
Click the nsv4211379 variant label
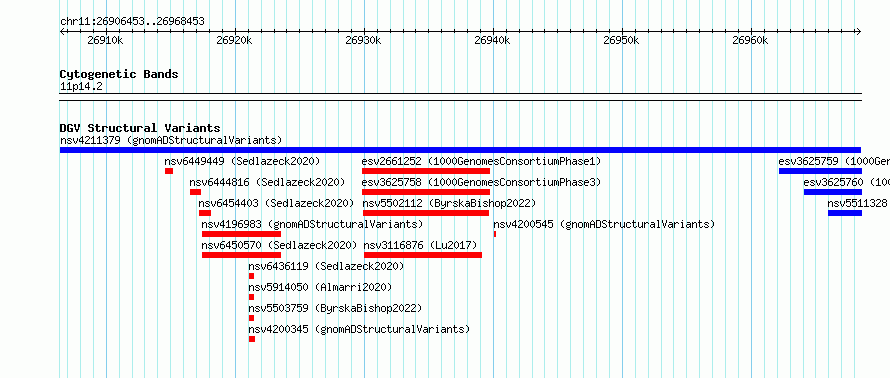pos(171,140)
